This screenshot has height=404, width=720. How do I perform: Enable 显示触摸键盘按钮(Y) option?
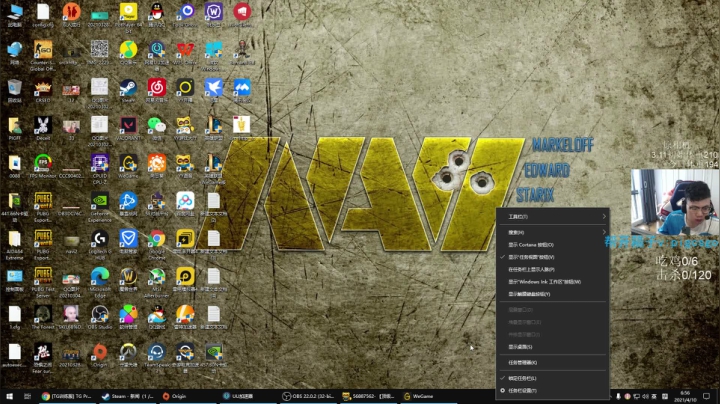[x=552, y=294]
